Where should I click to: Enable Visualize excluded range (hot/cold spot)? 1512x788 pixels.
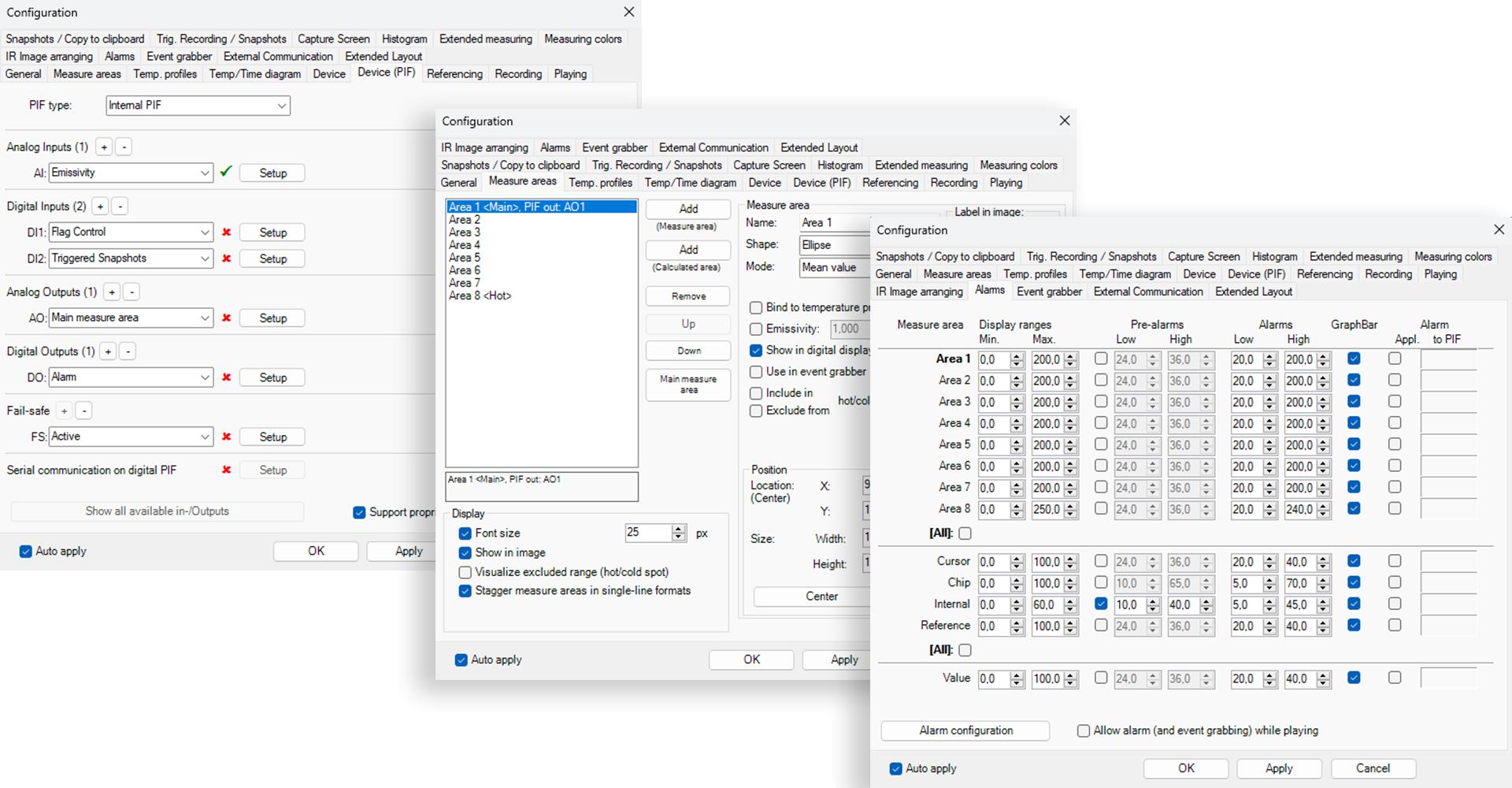tap(465, 572)
